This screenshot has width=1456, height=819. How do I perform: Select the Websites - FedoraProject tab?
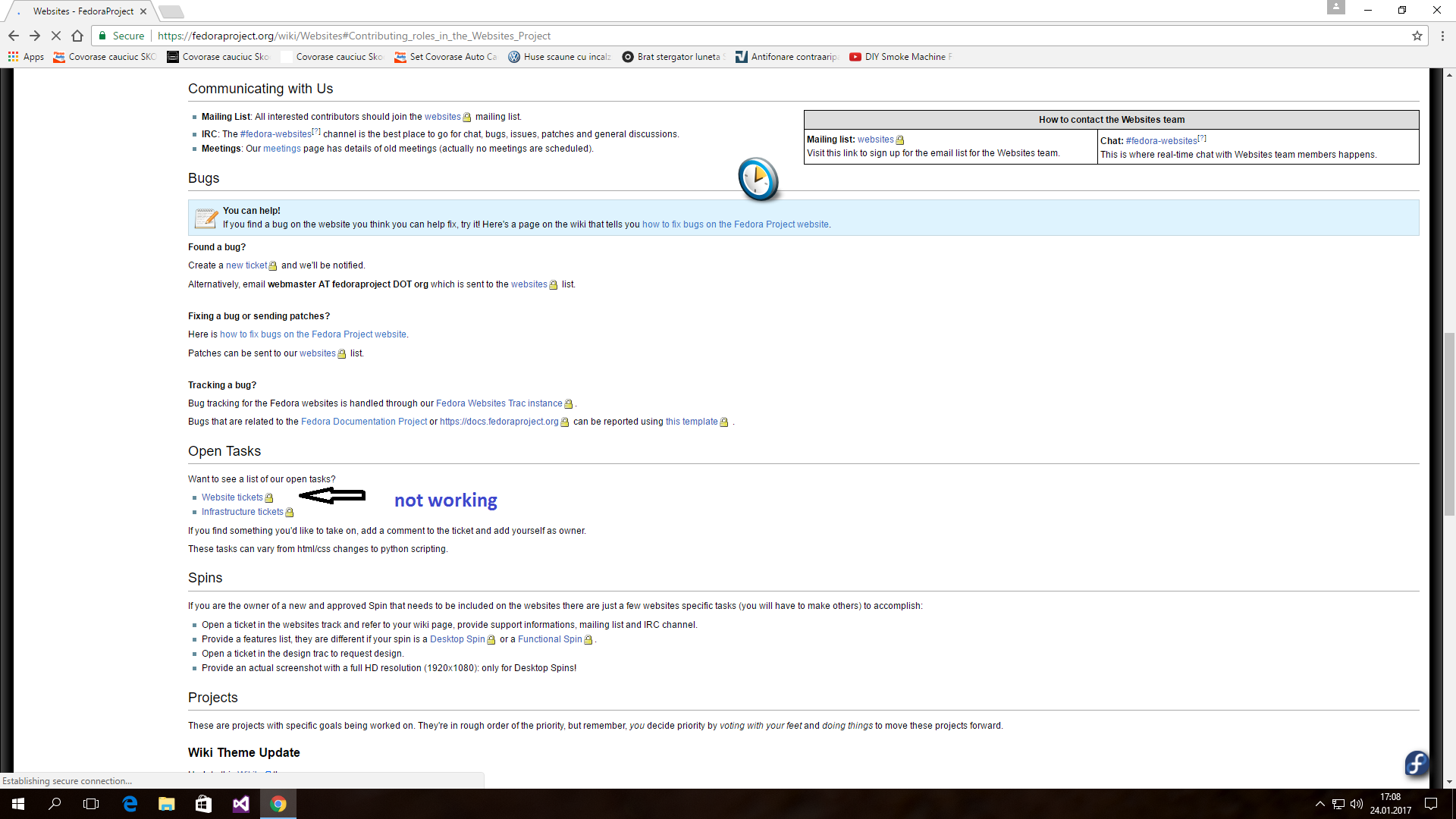tap(82, 11)
